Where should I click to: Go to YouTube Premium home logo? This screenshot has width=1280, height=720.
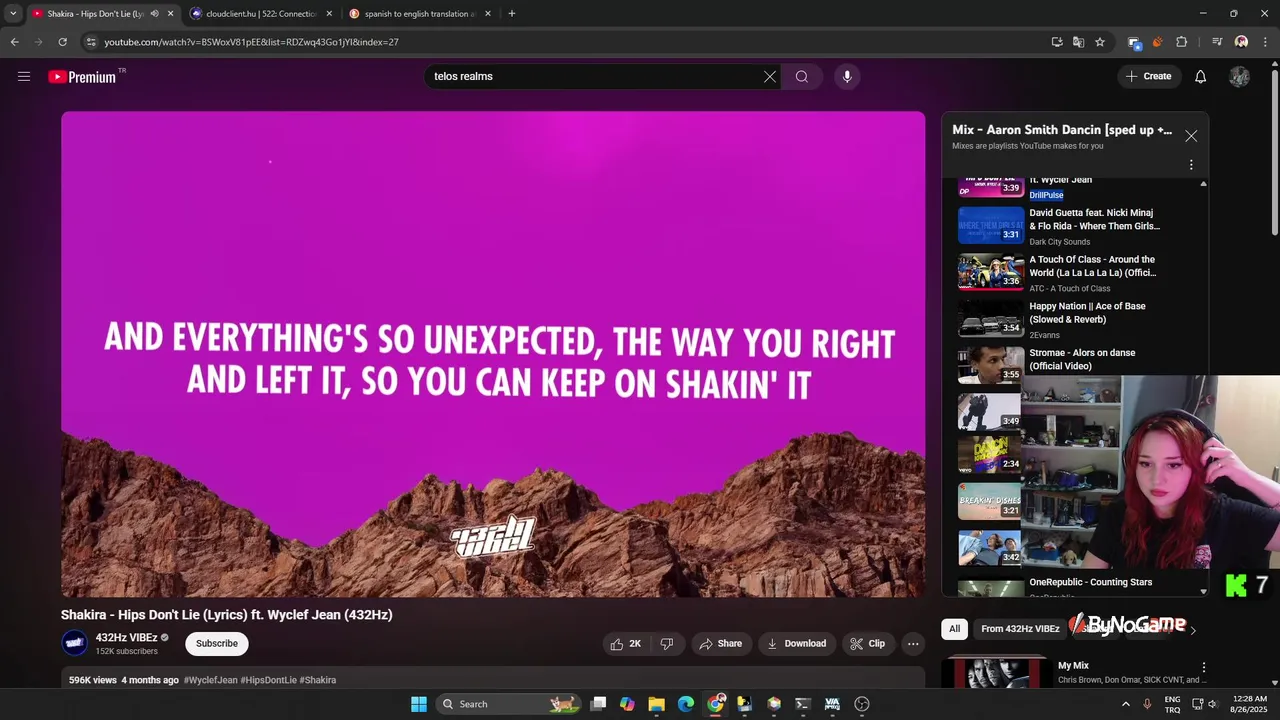click(83, 77)
